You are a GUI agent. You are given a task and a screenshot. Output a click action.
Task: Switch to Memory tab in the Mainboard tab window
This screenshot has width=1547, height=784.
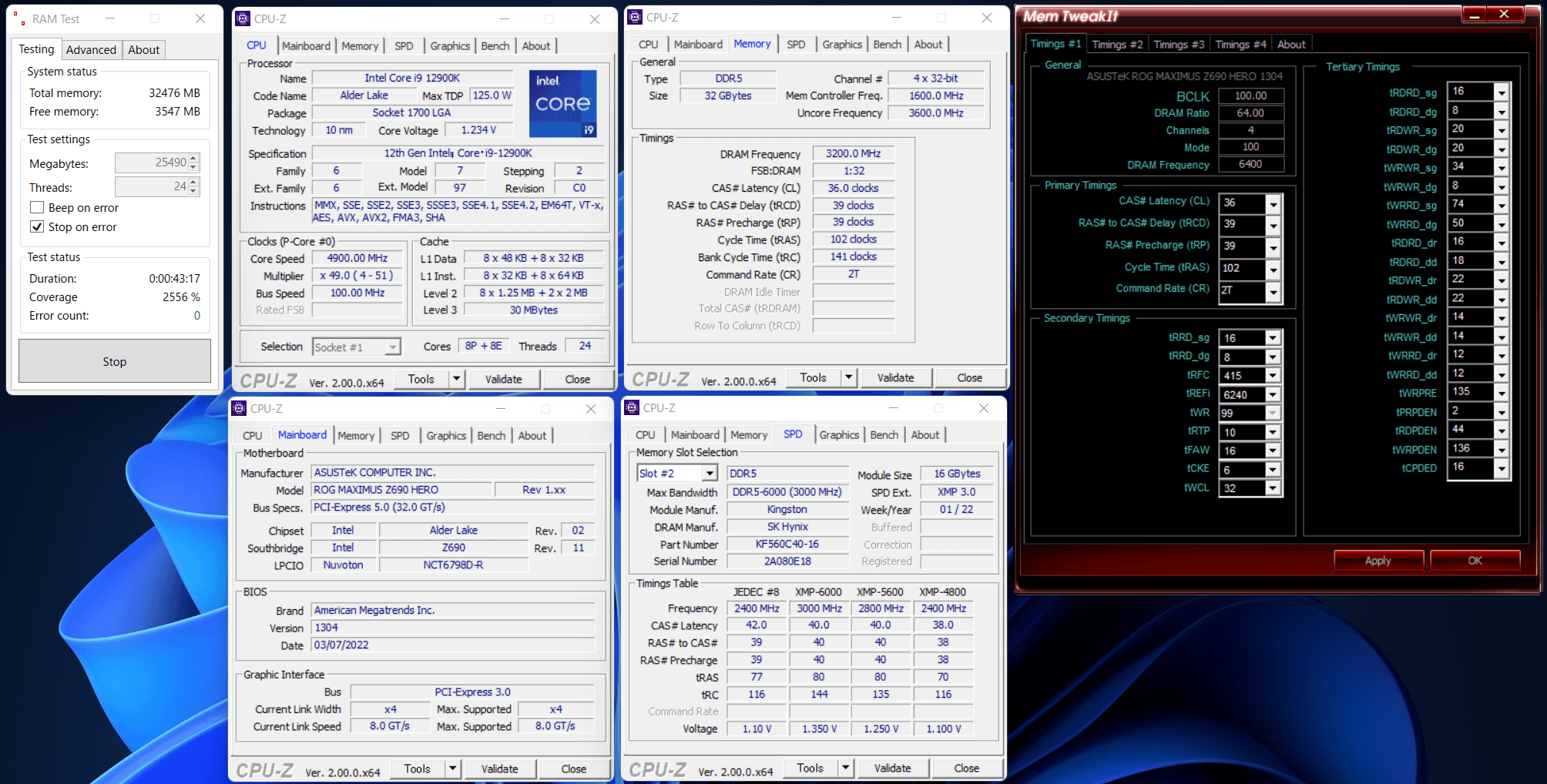(356, 436)
